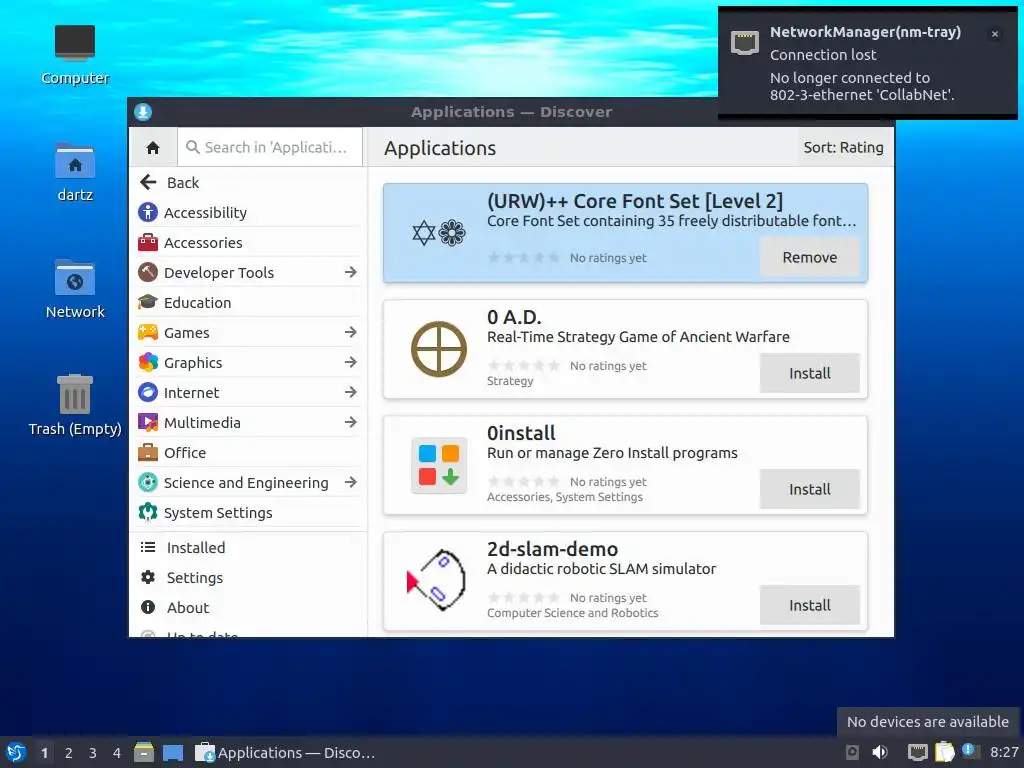Select the System Settings category label
Viewport: 1024px width, 768px height.
point(218,513)
